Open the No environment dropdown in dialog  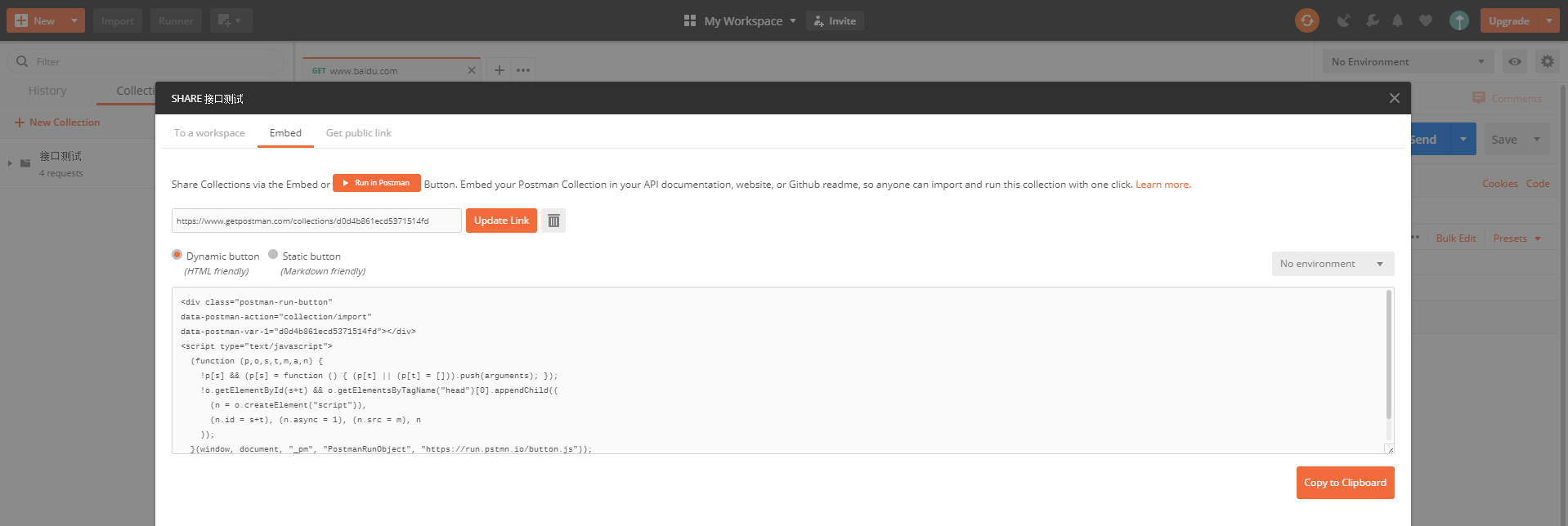point(1333,264)
